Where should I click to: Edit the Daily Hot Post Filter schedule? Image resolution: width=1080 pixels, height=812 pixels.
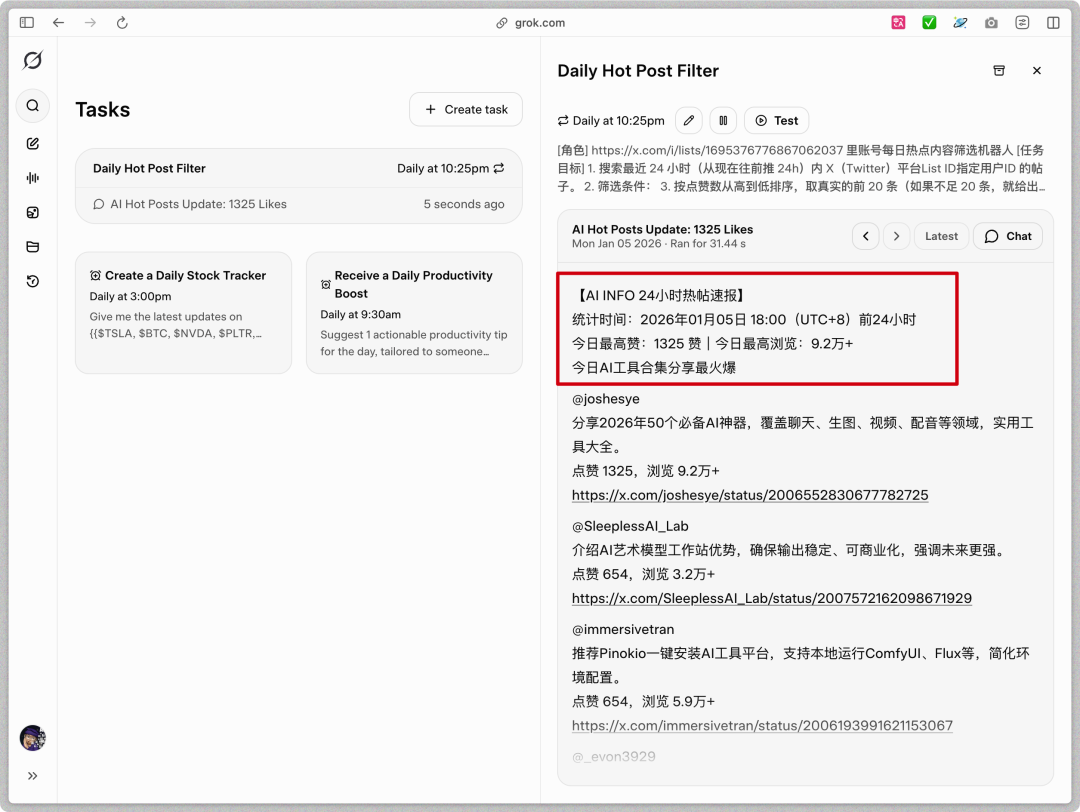point(688,120)
